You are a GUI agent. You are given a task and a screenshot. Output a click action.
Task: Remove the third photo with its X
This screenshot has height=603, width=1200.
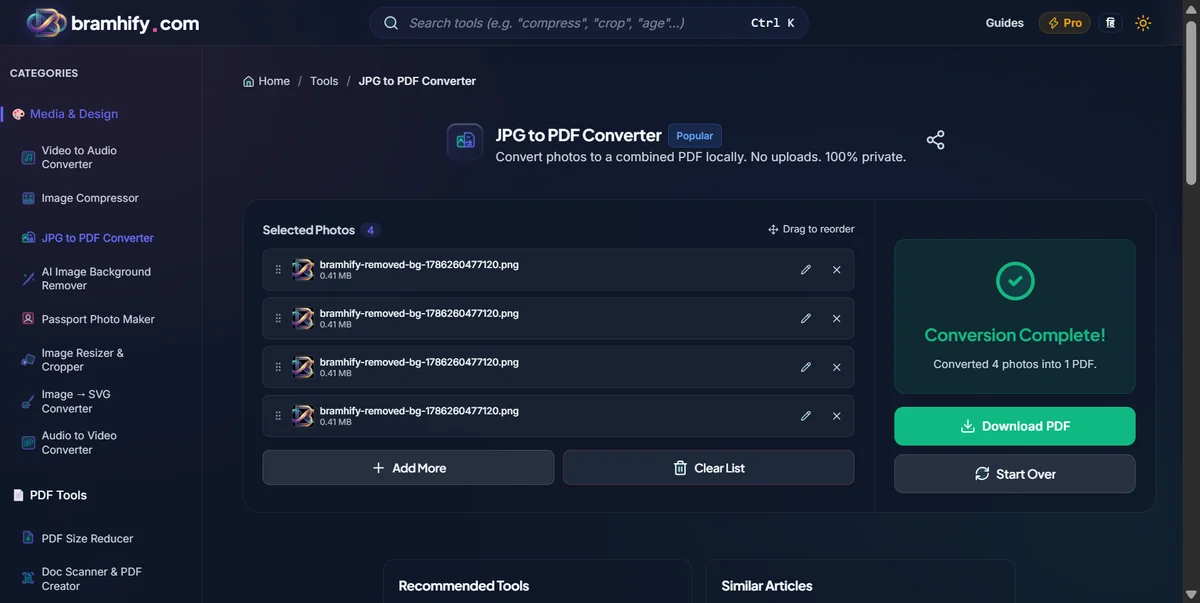(x=837, y=368)
